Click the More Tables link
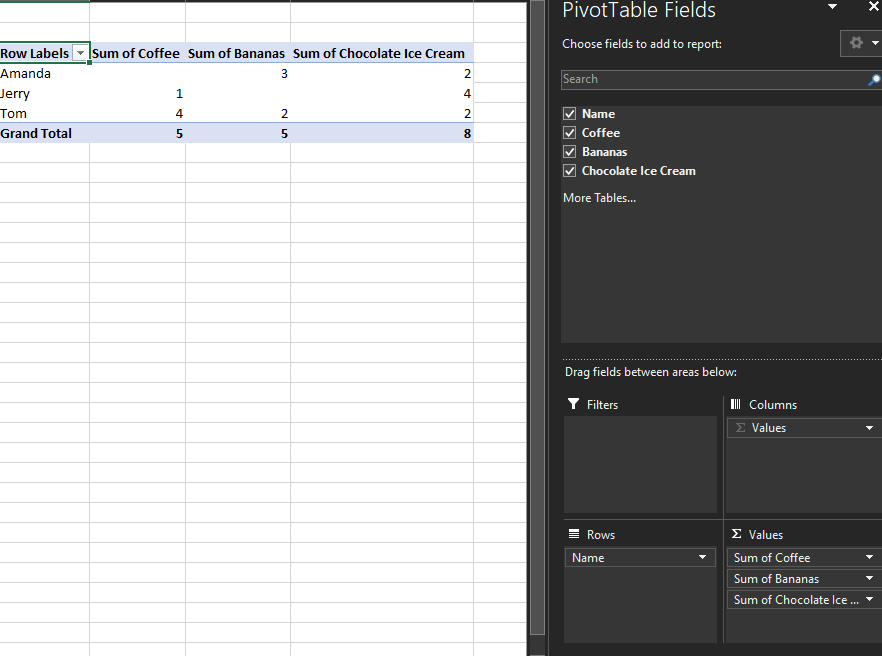The image size is (882, 656). (599, 198)
